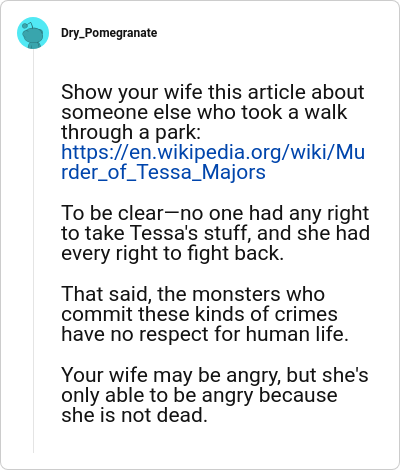This screenshot has width=400, height=470.
Task: Click the "To be clear" paragraph text
Action: tap(215, 233)
